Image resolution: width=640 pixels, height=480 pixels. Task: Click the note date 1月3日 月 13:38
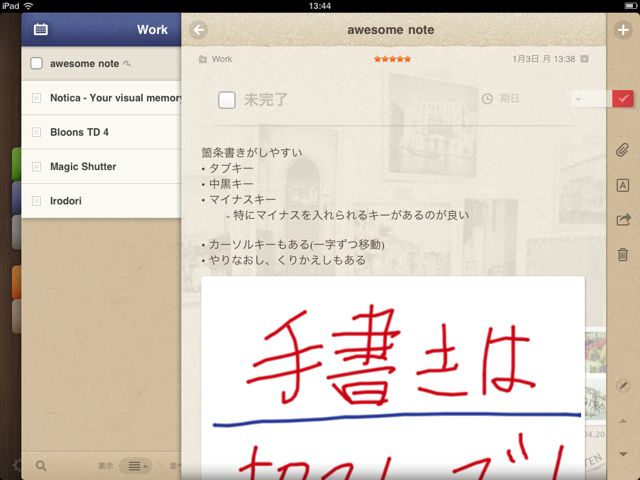click(544, 59)
